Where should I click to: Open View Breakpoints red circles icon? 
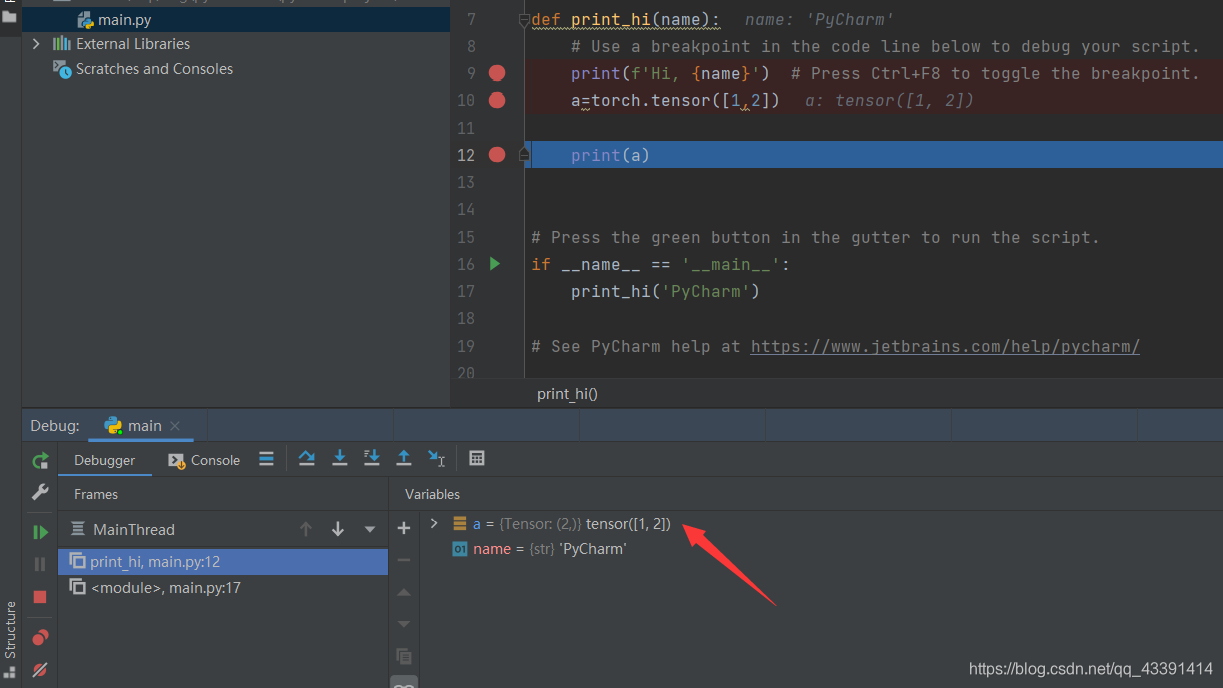point(40,637)
